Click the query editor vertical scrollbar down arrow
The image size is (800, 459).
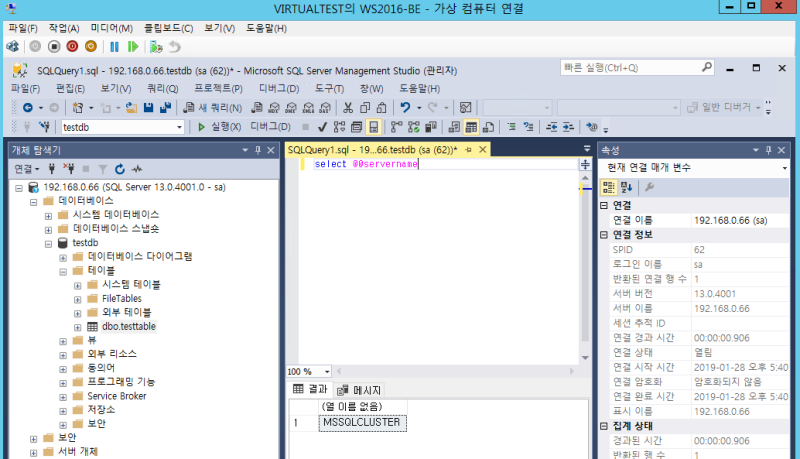tap(585, 358)
